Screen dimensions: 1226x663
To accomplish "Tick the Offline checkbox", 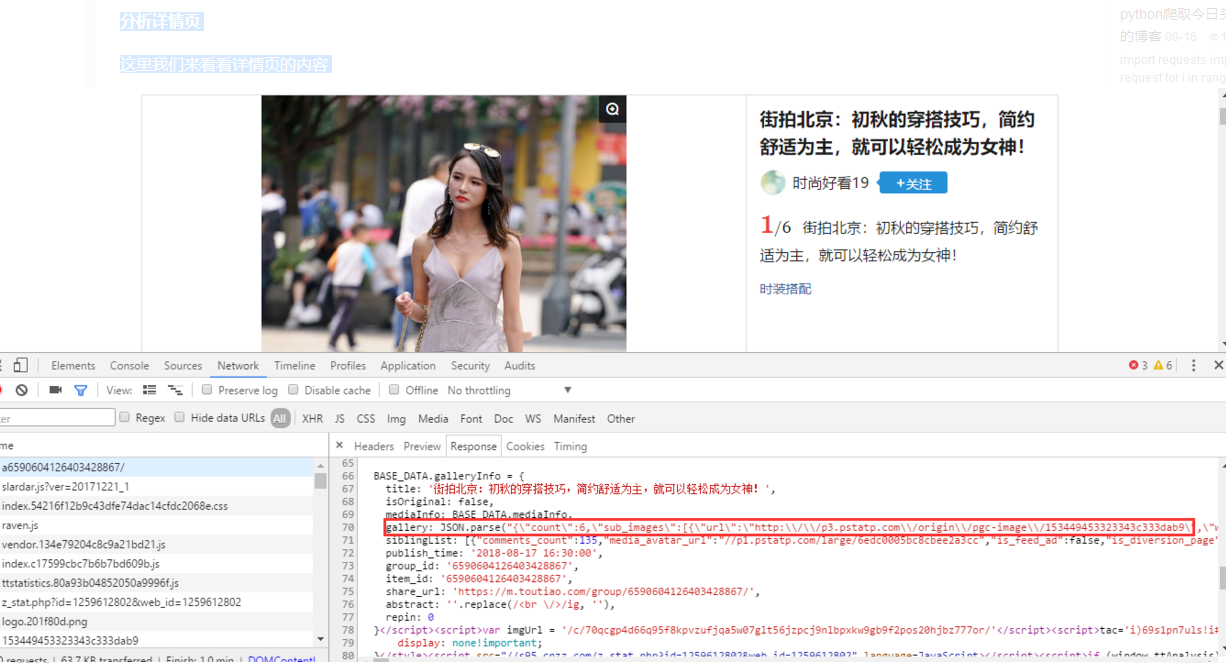I will pyautogui.click(x=394, y=390).
